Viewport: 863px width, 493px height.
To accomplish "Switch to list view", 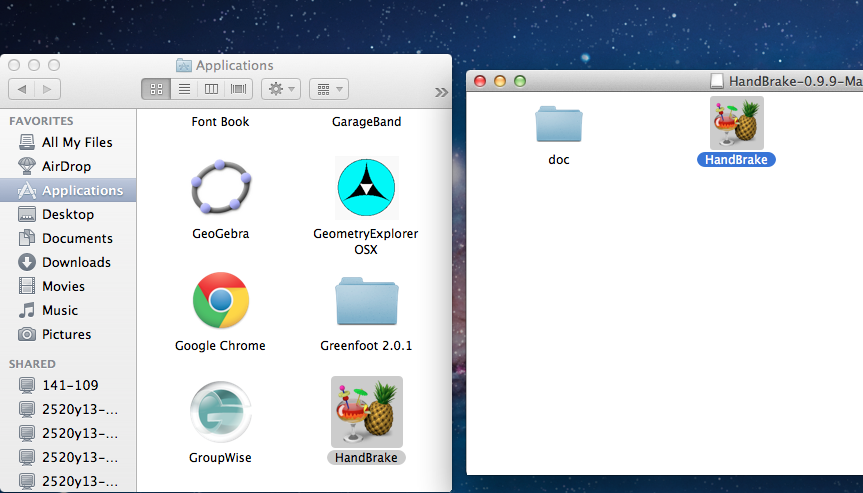I will [184, 89].
